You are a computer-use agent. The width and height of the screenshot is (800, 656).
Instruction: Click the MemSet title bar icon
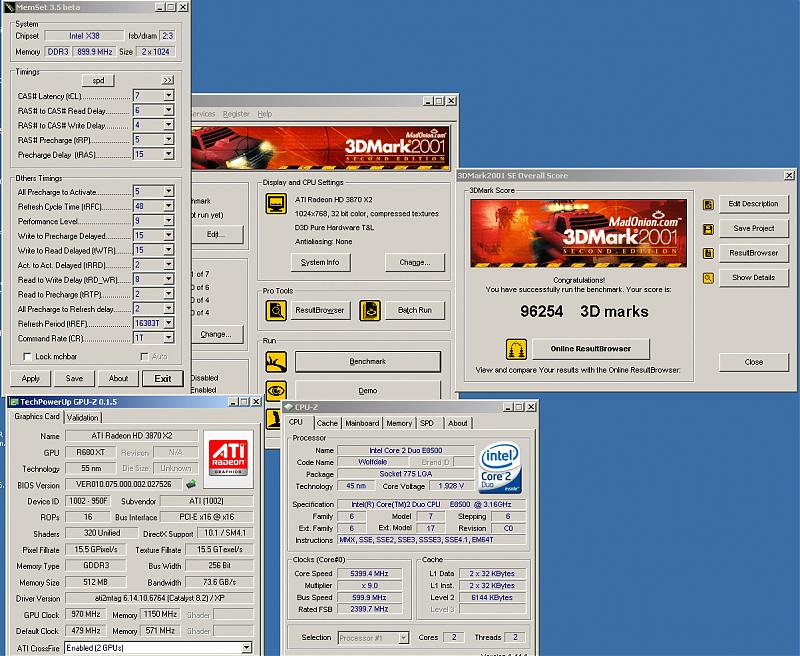click(9, 7)
